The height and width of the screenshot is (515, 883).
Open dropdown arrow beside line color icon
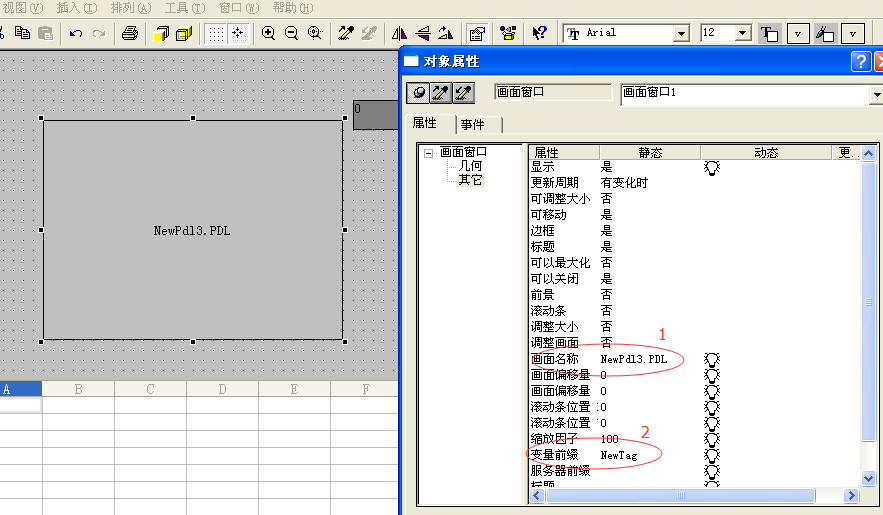click(853, 34)
